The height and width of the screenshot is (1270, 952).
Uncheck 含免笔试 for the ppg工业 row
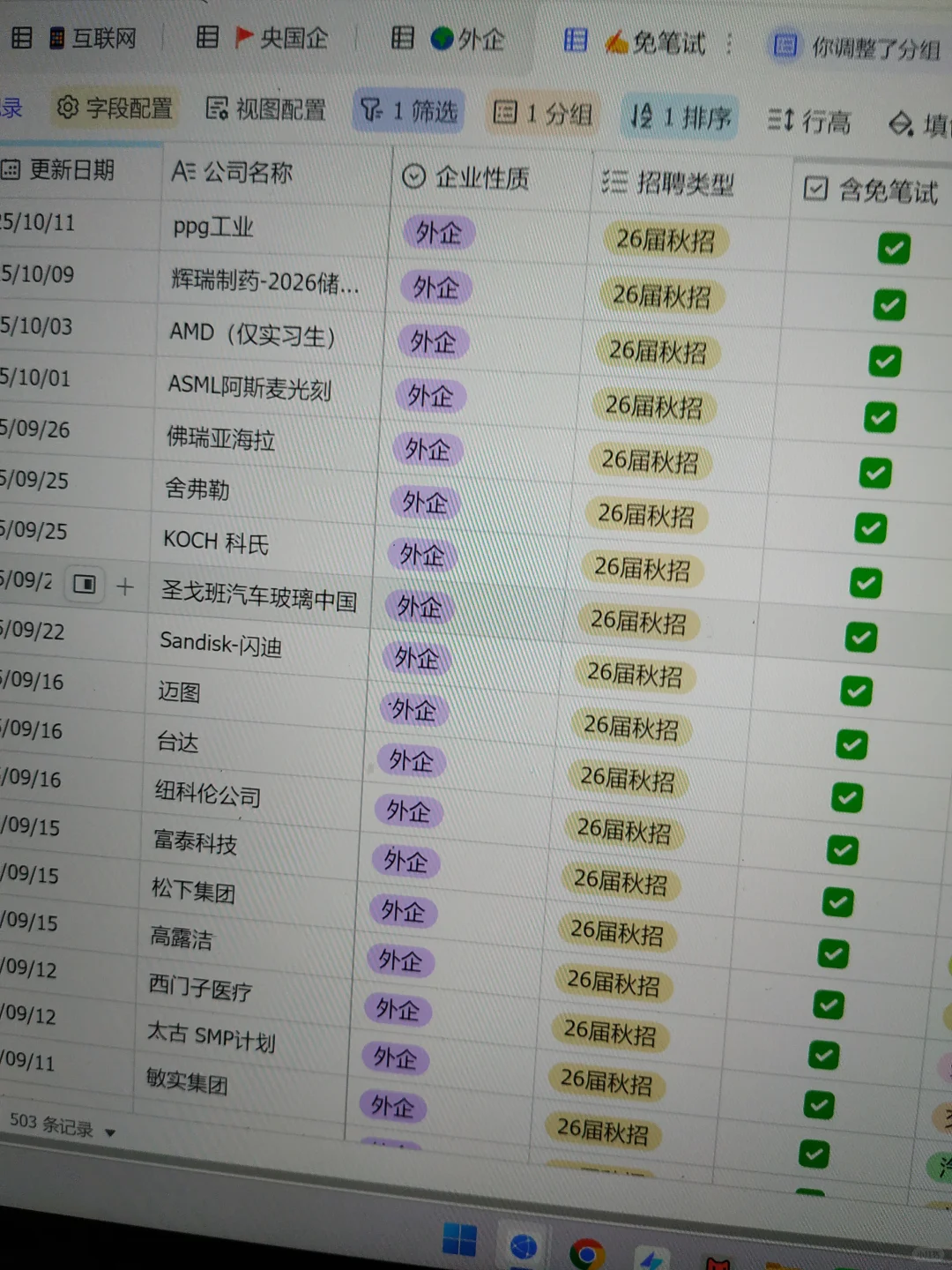(x=894, y=249)
